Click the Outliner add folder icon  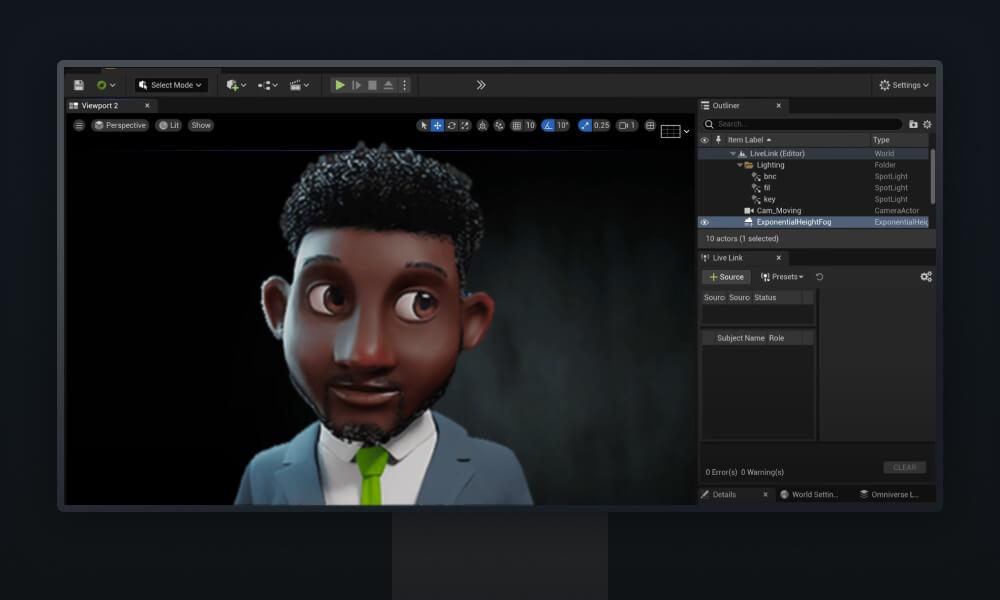[x=913, y=124]
